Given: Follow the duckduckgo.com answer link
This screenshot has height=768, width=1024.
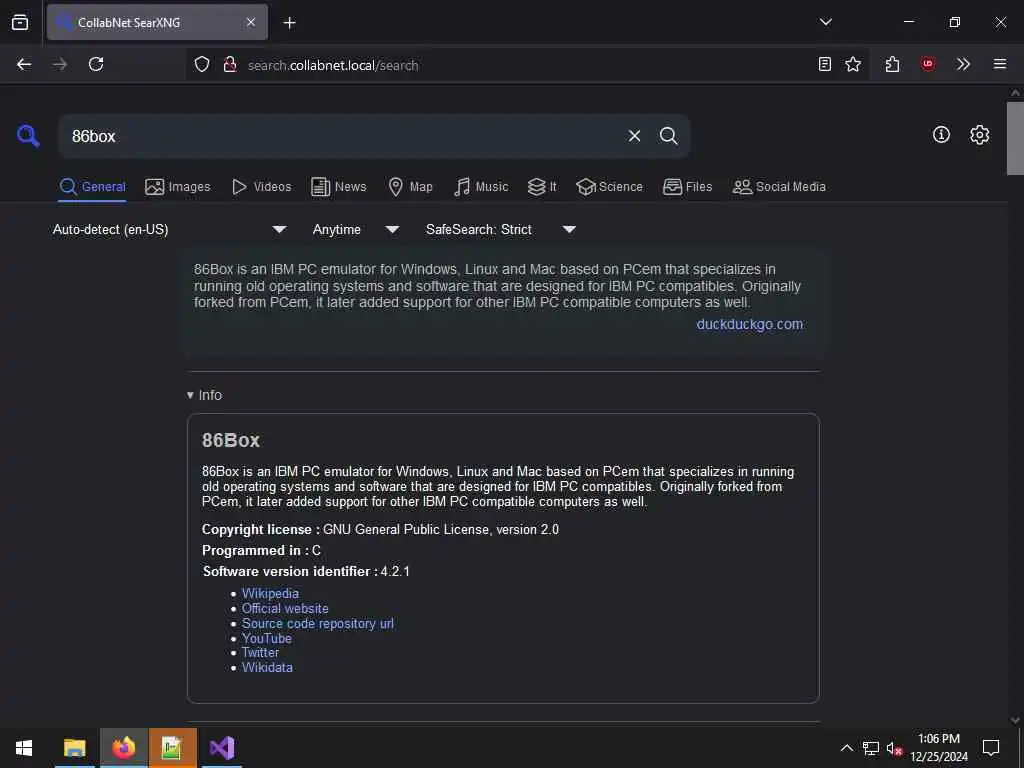Looking at the screenshot, I should click(x=750, y=324).
